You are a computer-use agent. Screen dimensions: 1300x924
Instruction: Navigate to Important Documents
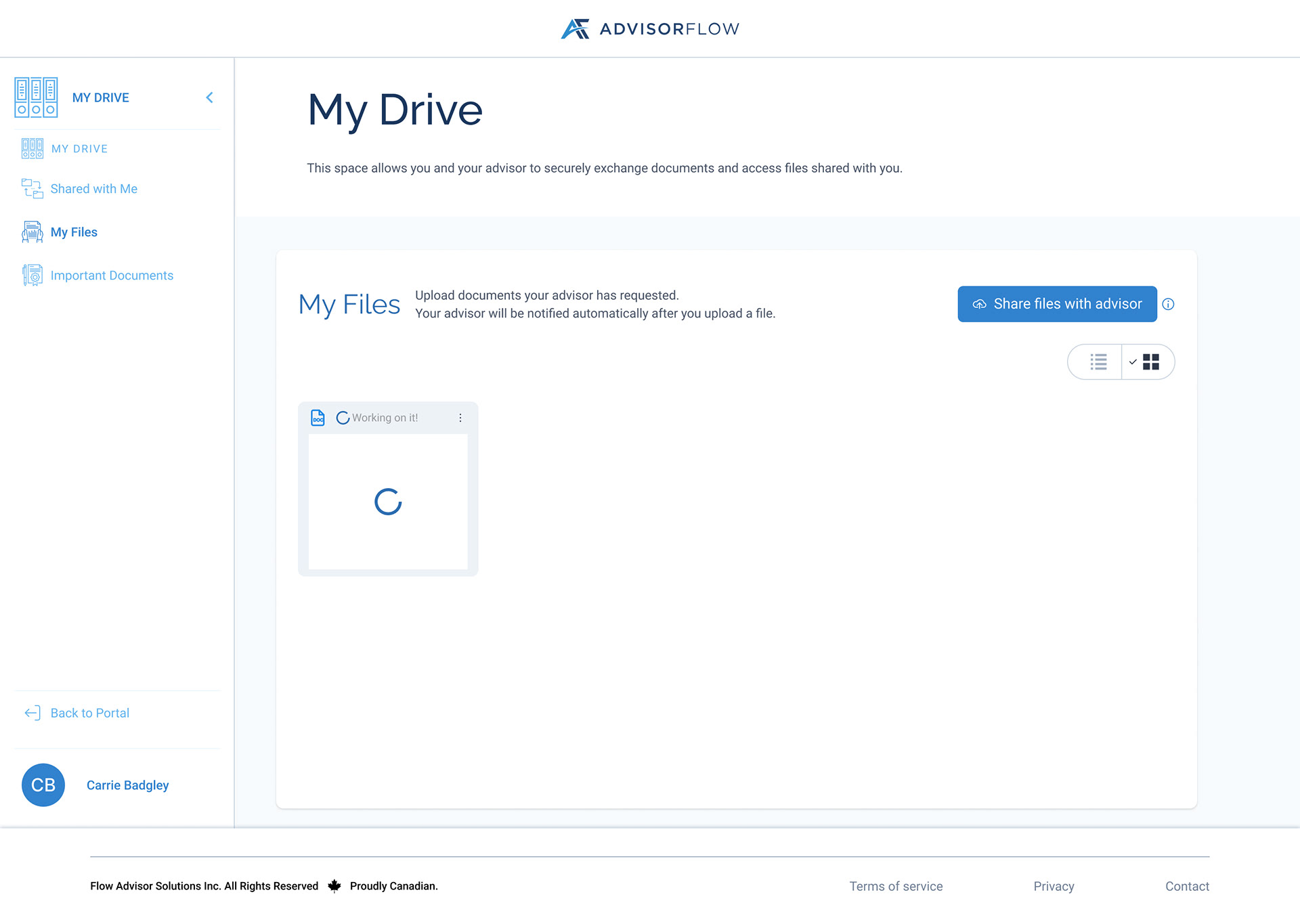click(112, 275)
